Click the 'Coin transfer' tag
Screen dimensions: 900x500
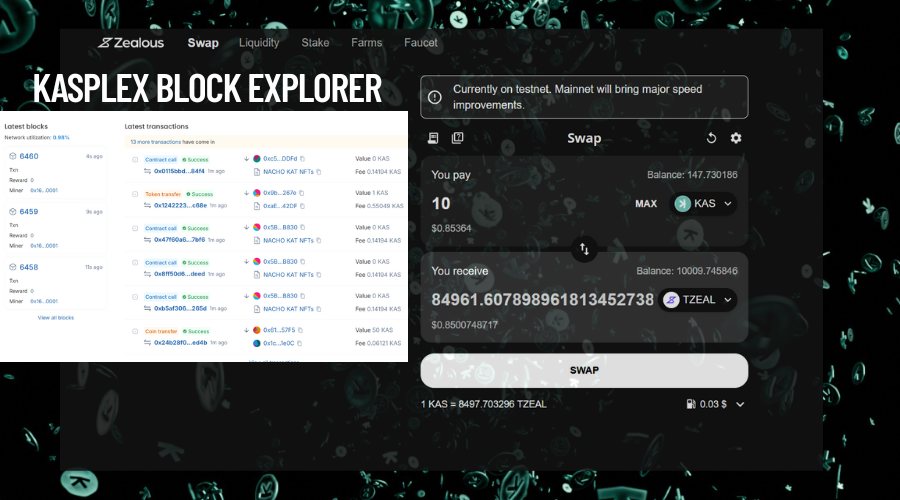click(161, 331)
